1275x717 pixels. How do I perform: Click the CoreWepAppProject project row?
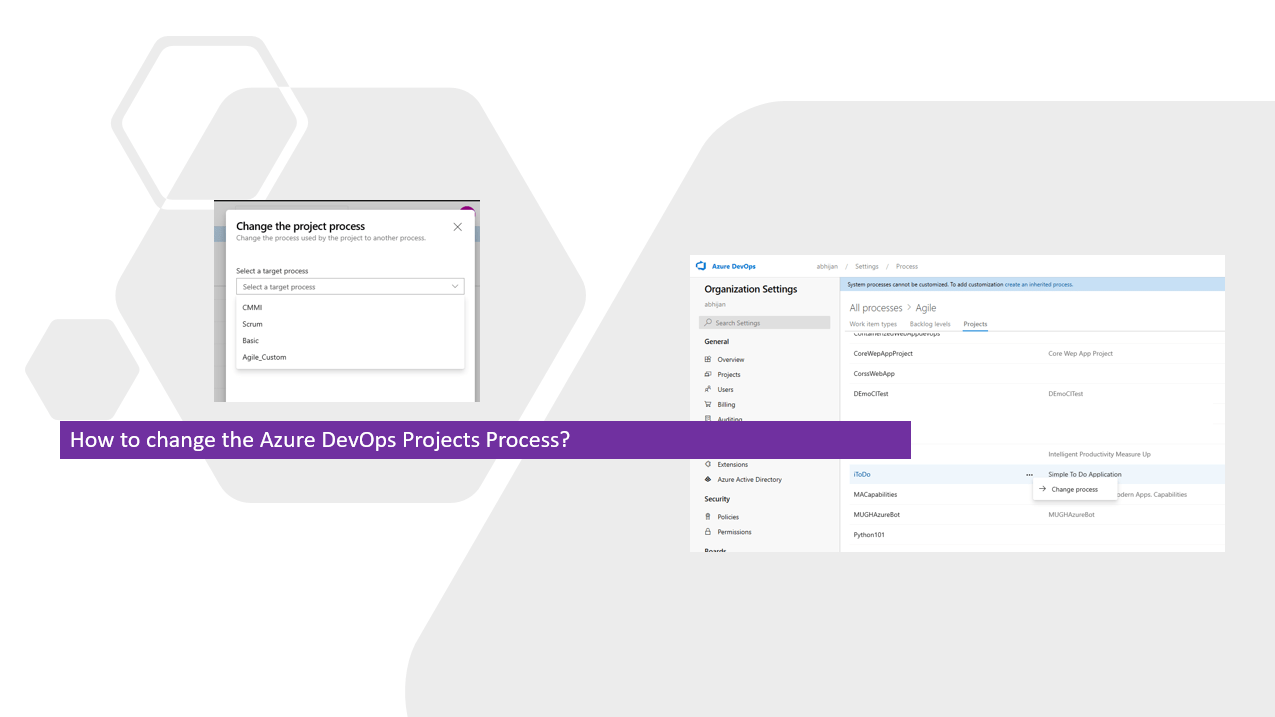click(1037, 353)
